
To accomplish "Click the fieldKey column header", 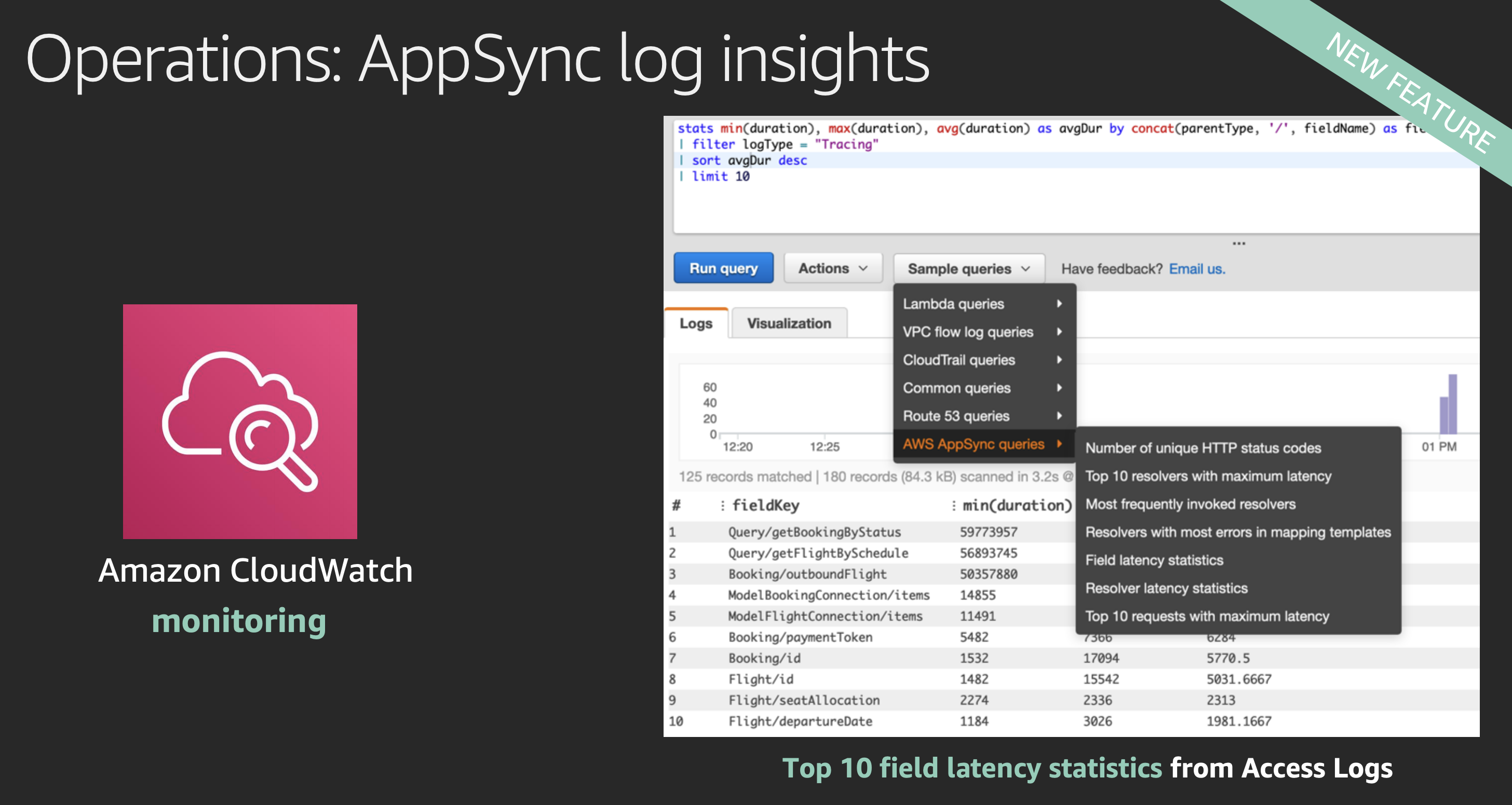I will point(765,505).
